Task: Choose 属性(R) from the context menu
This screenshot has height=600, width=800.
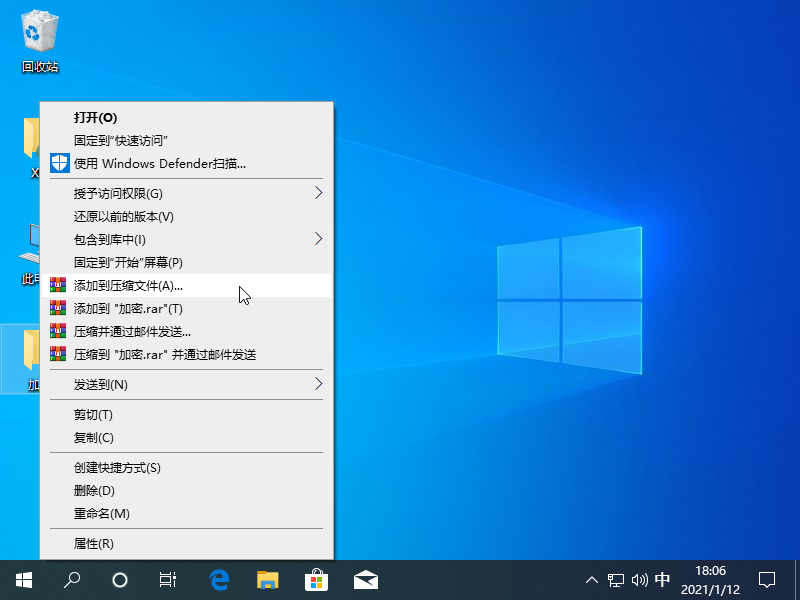Action: click(94, 544)
